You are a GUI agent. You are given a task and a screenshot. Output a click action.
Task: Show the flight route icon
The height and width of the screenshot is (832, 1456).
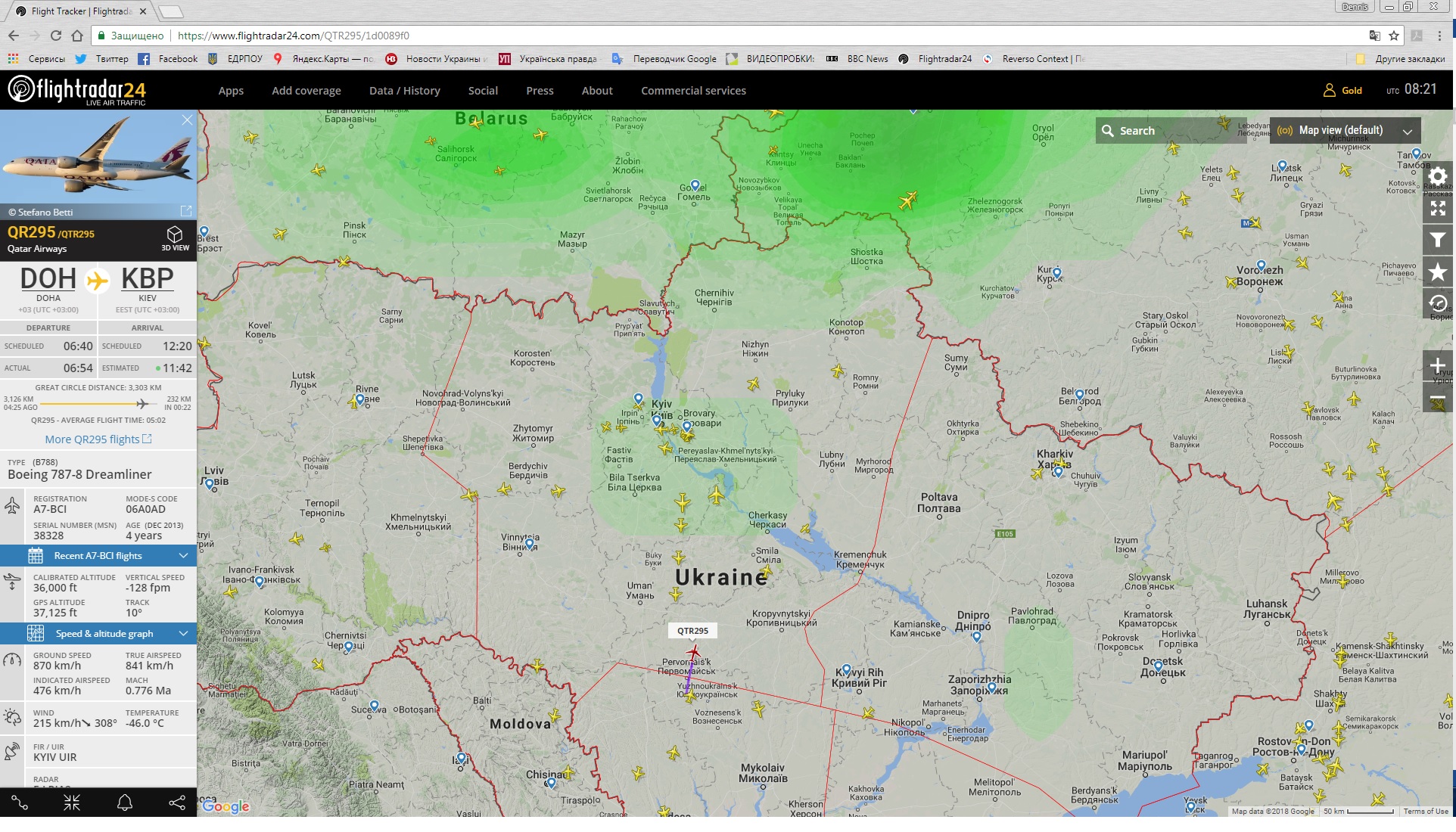click(20, 803)
